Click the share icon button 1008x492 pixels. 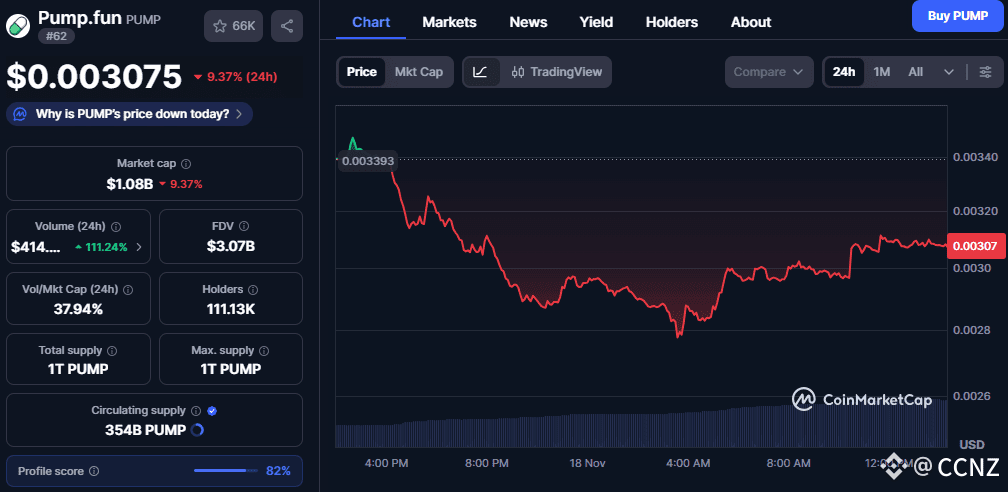[287, 26]
